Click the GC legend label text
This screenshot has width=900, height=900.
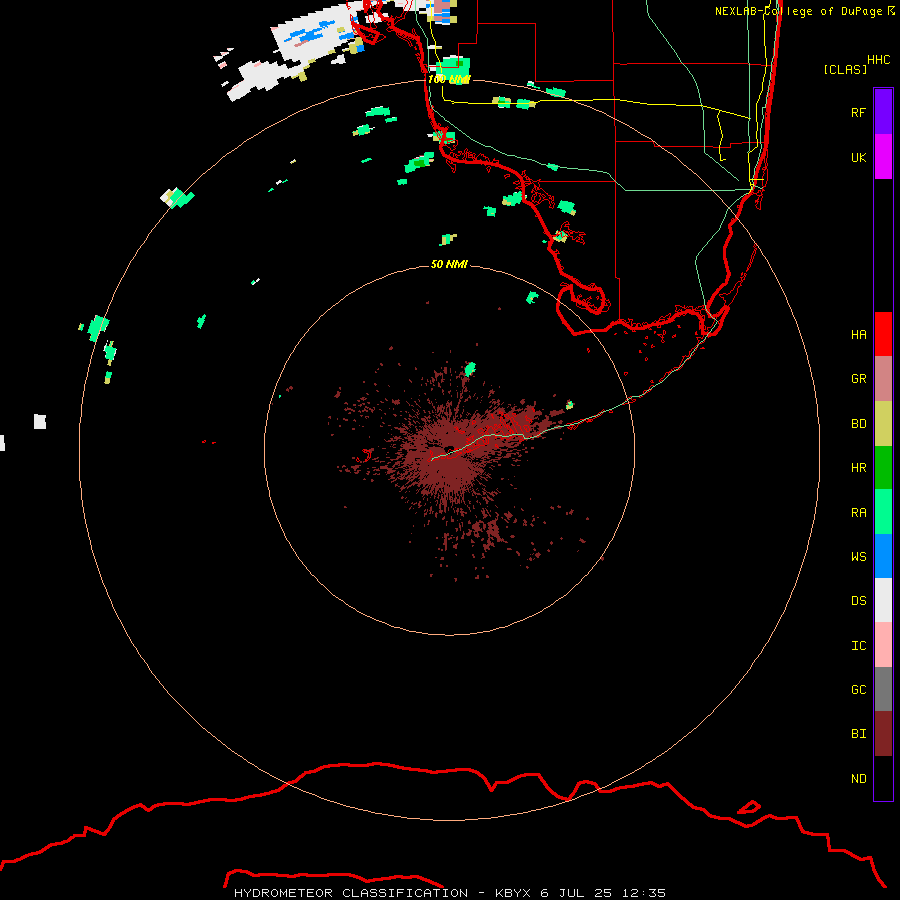859,690
